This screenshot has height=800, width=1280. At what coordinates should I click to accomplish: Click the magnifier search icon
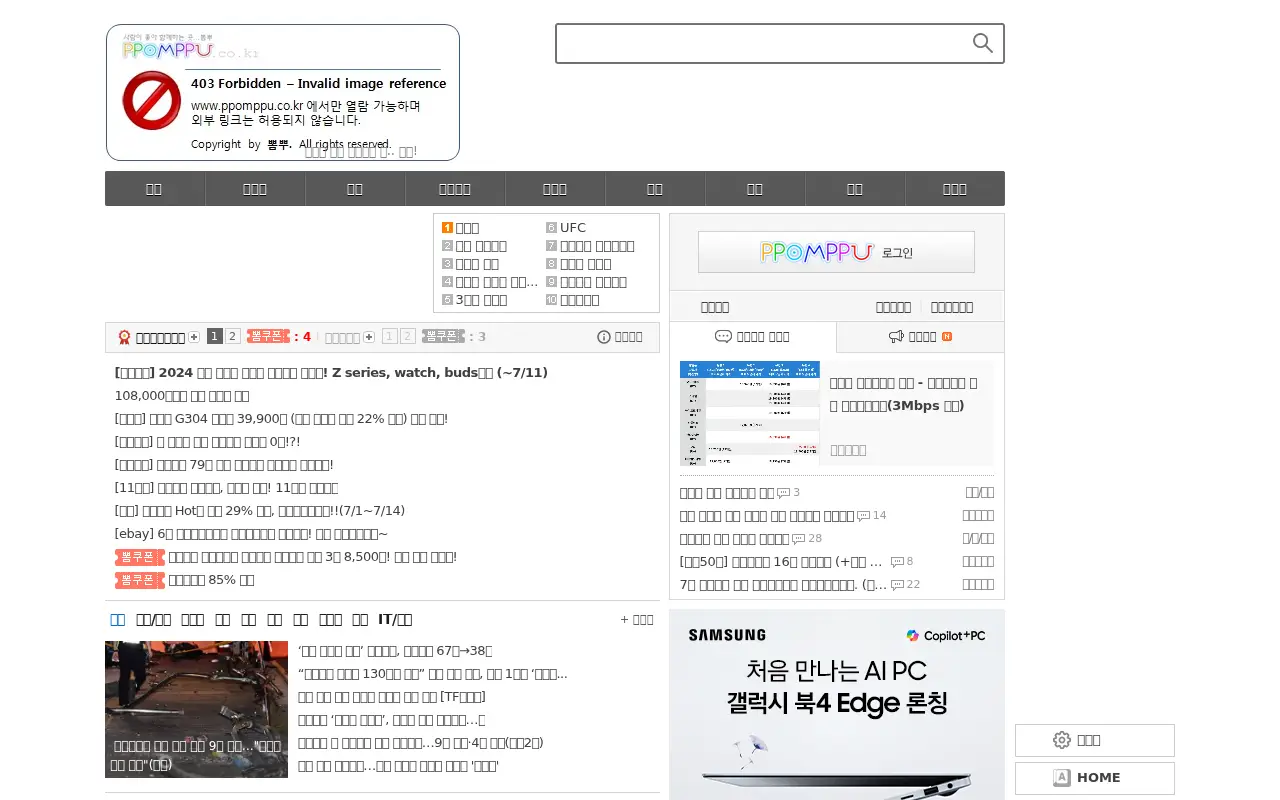tap(983, 43)
